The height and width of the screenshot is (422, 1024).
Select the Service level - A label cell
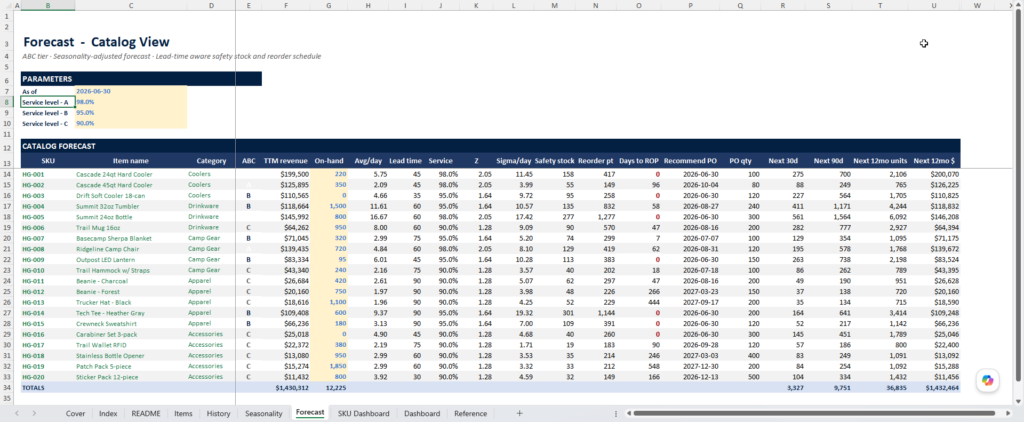coord(48,102)
